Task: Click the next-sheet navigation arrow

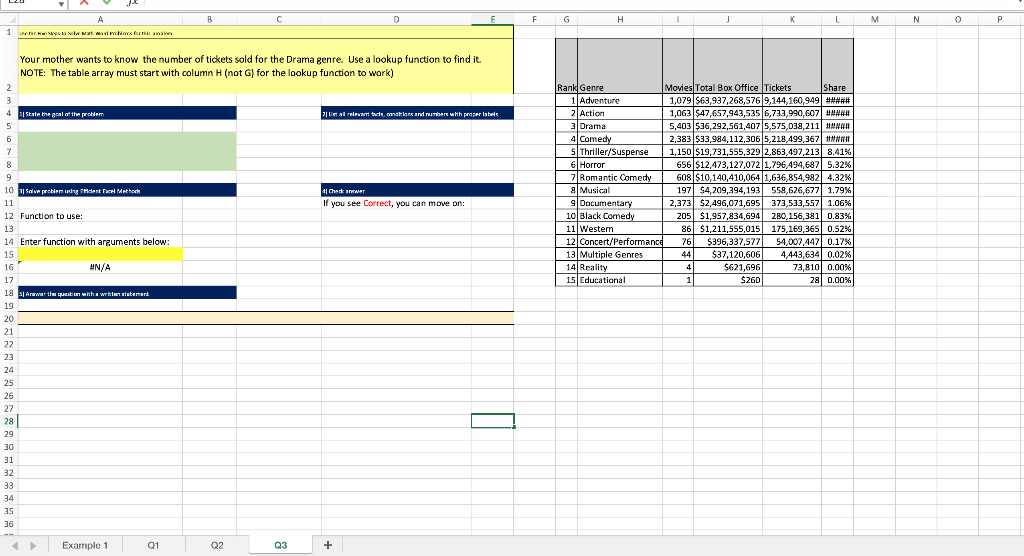Action: [x=33, y=546]
